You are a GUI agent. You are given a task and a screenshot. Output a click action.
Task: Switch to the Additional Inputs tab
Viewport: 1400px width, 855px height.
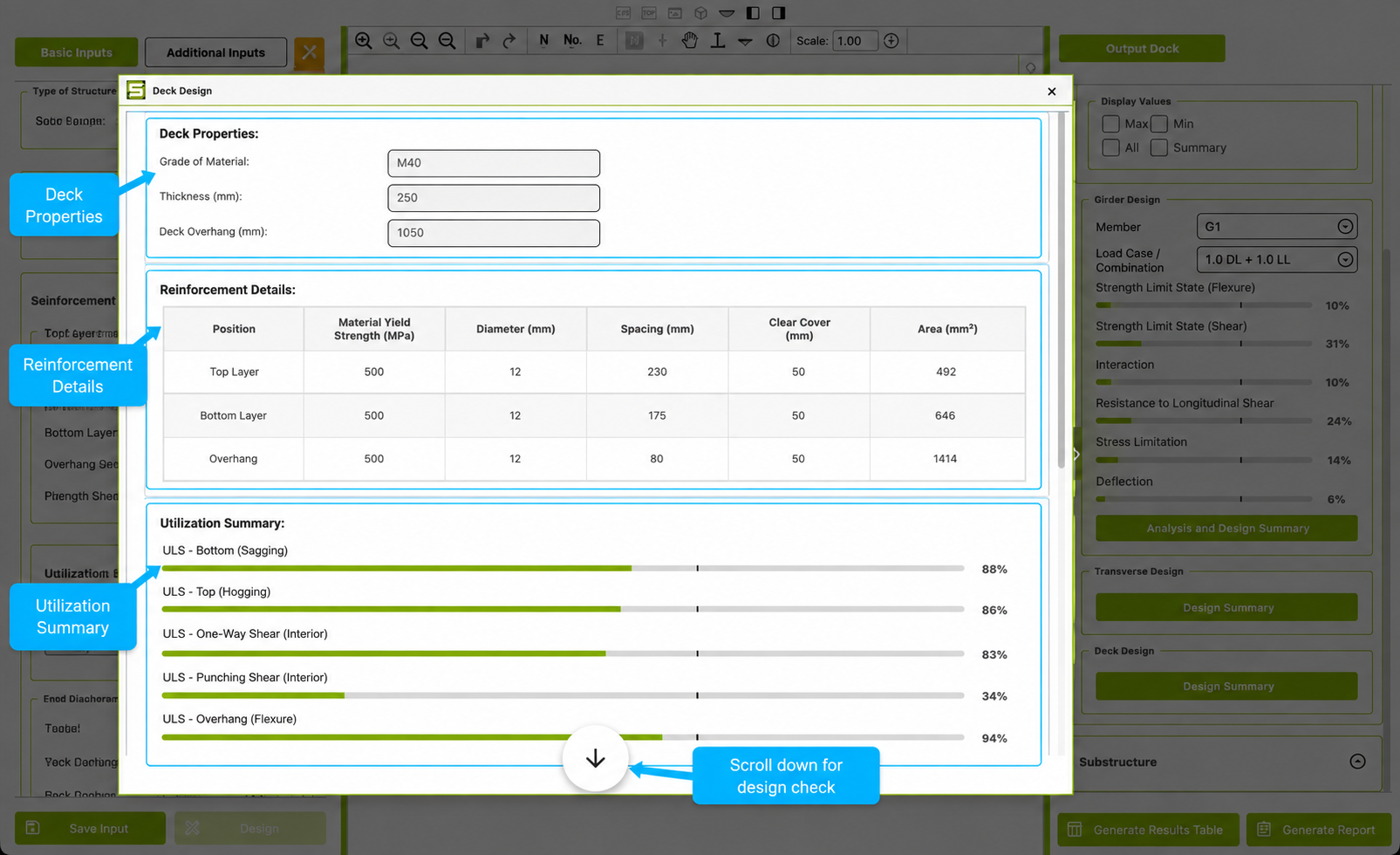[x=215, y=52]
